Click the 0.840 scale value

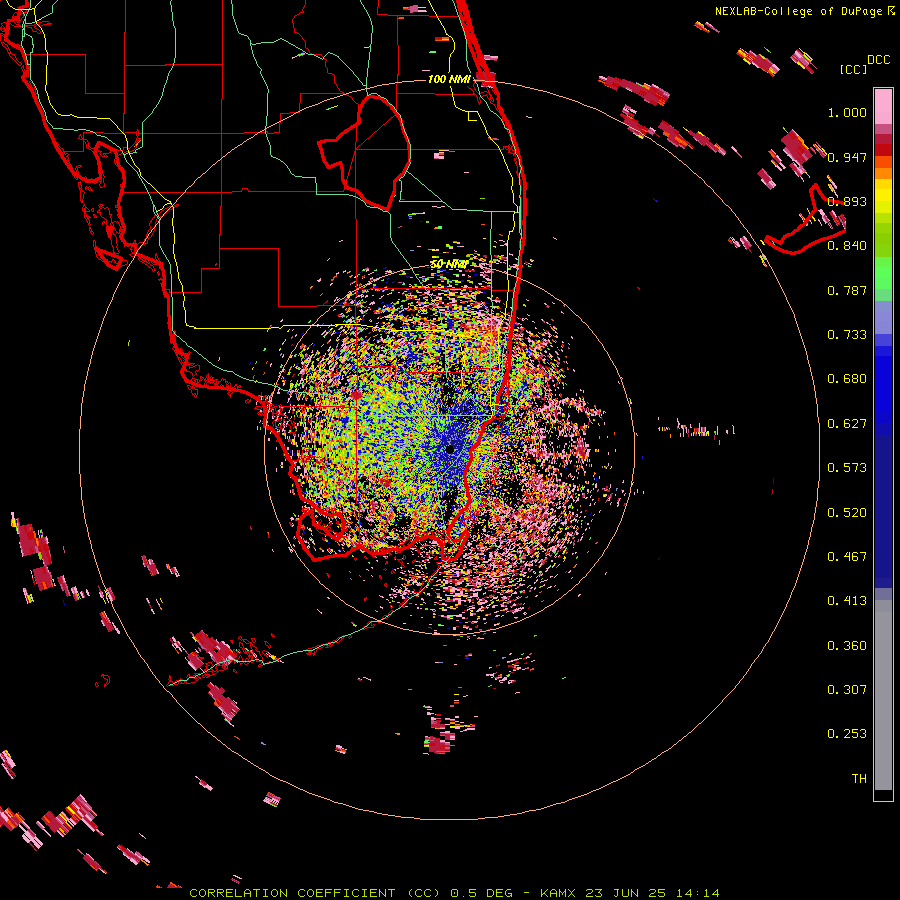pyautogui.click(x=847, y=246)
